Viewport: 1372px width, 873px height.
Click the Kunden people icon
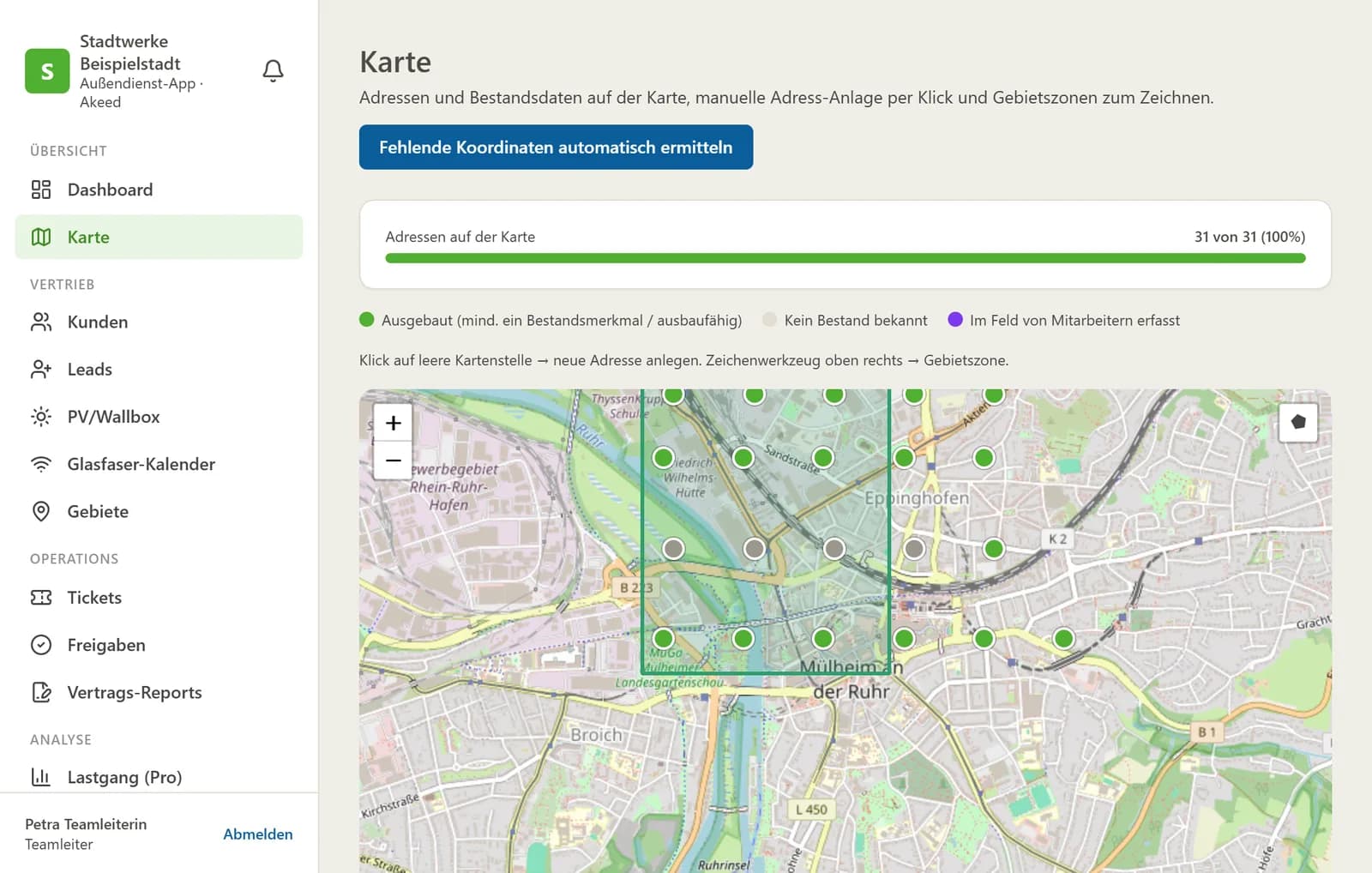[41, 322]
